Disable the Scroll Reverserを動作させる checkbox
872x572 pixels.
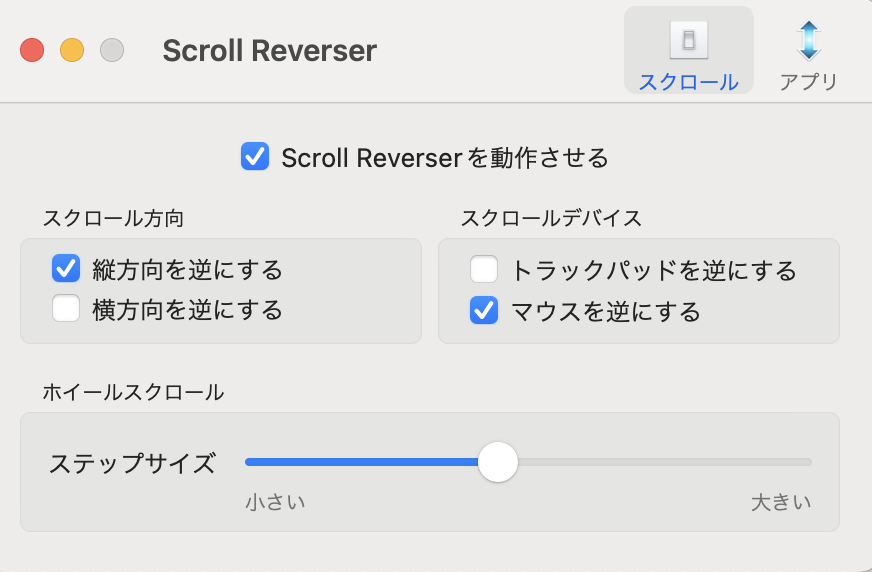pyautogui.click(x=255, y=157)
